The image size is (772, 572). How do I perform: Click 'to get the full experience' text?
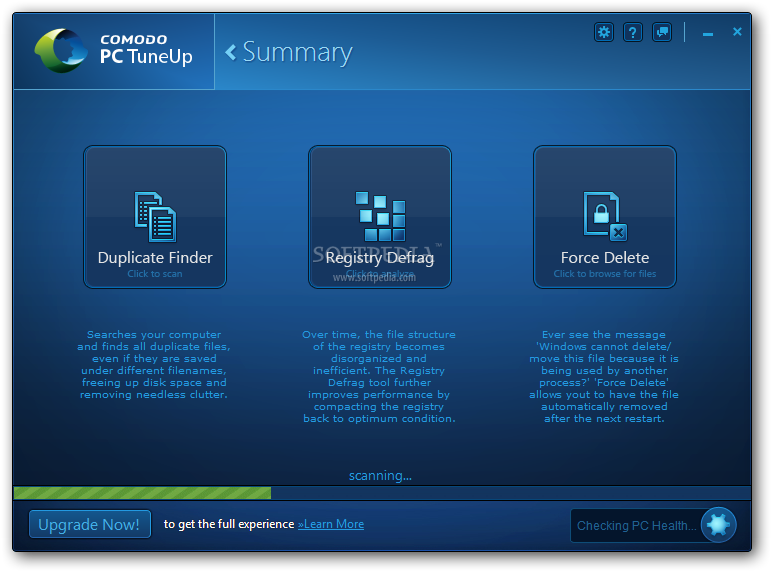pos(229,524)
